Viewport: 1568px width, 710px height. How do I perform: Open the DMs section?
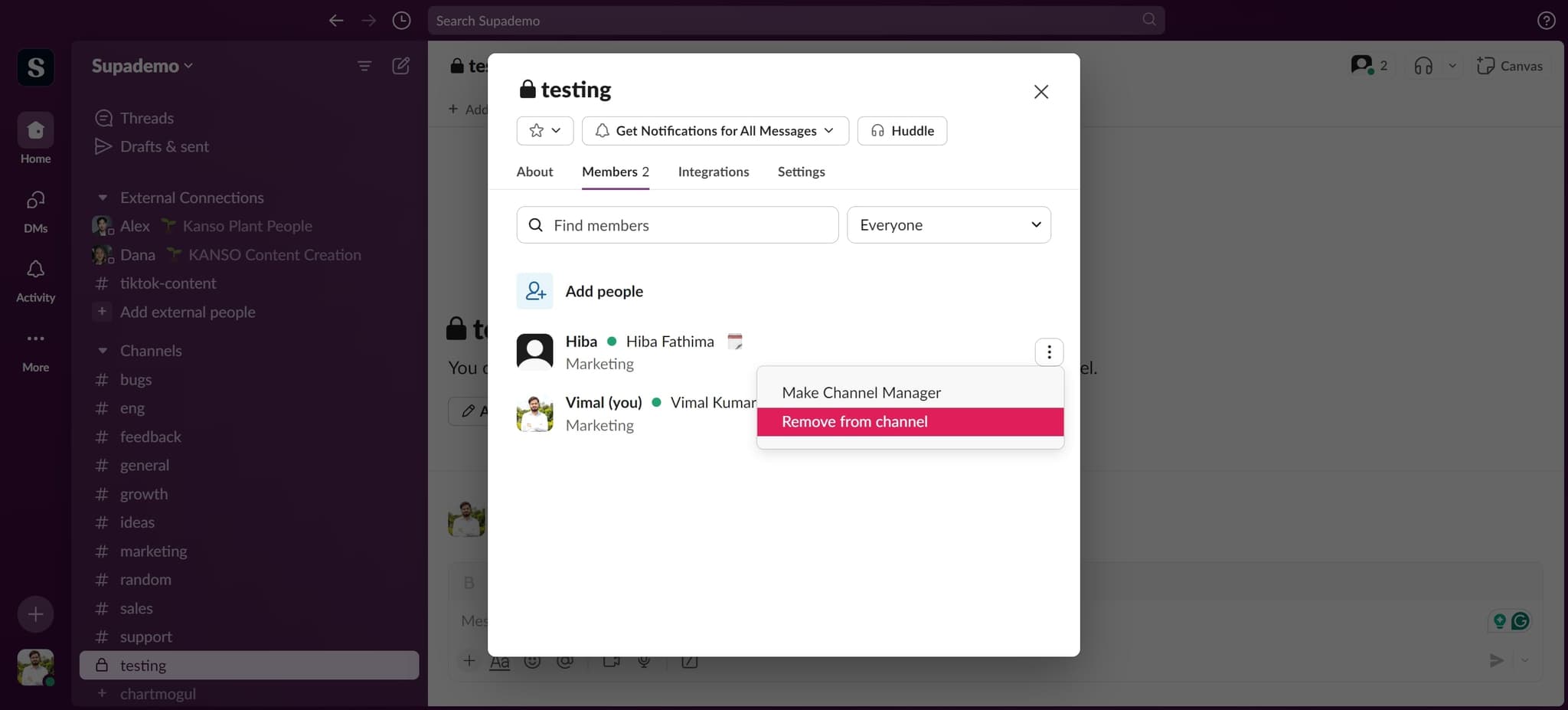coord(35,201)
